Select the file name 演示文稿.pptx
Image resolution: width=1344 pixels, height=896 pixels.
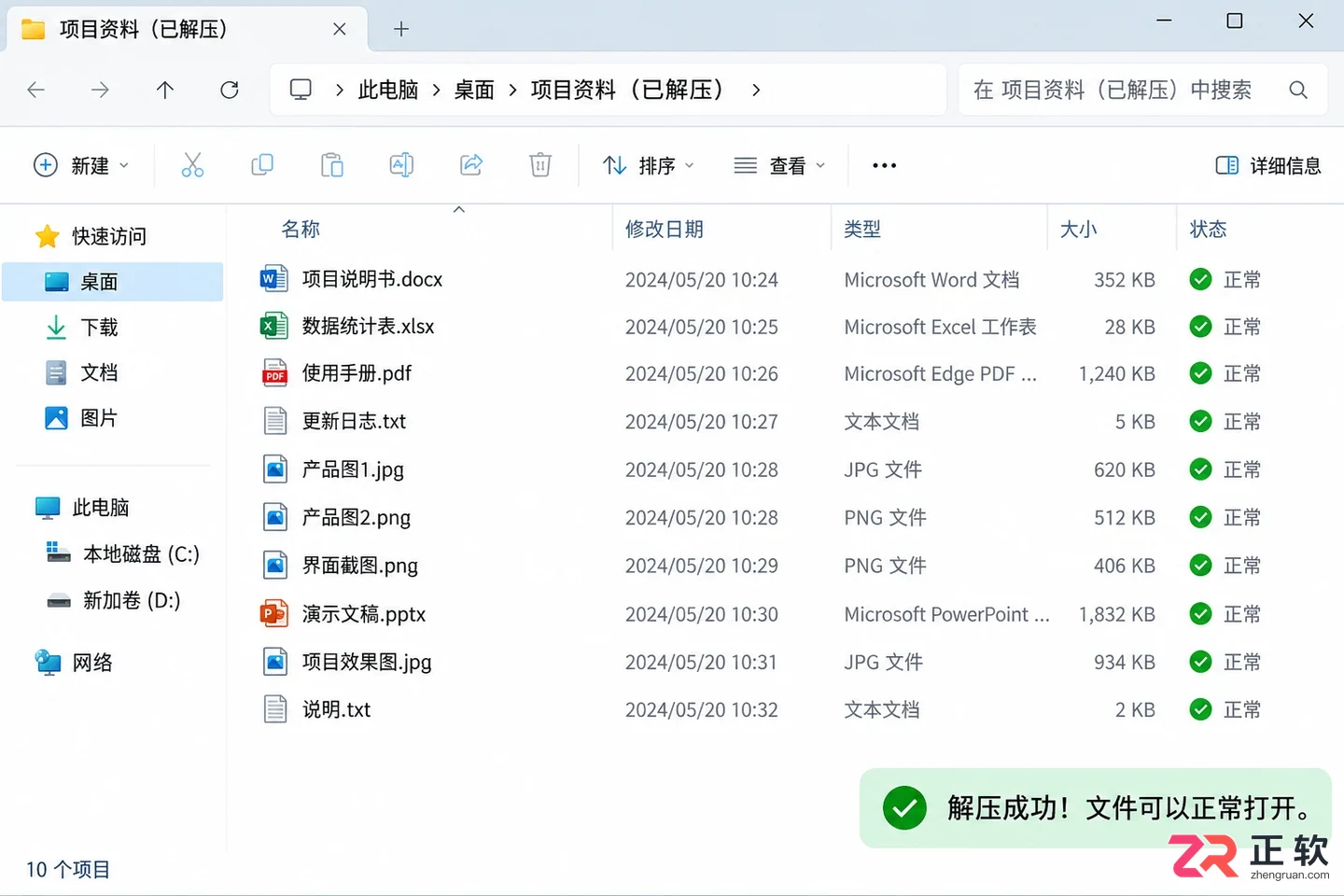point(364,614)
